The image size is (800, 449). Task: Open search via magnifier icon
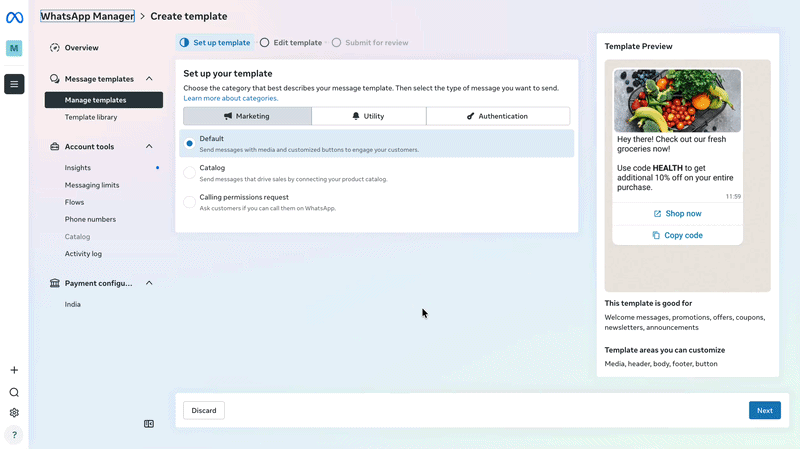pos(14,392)
